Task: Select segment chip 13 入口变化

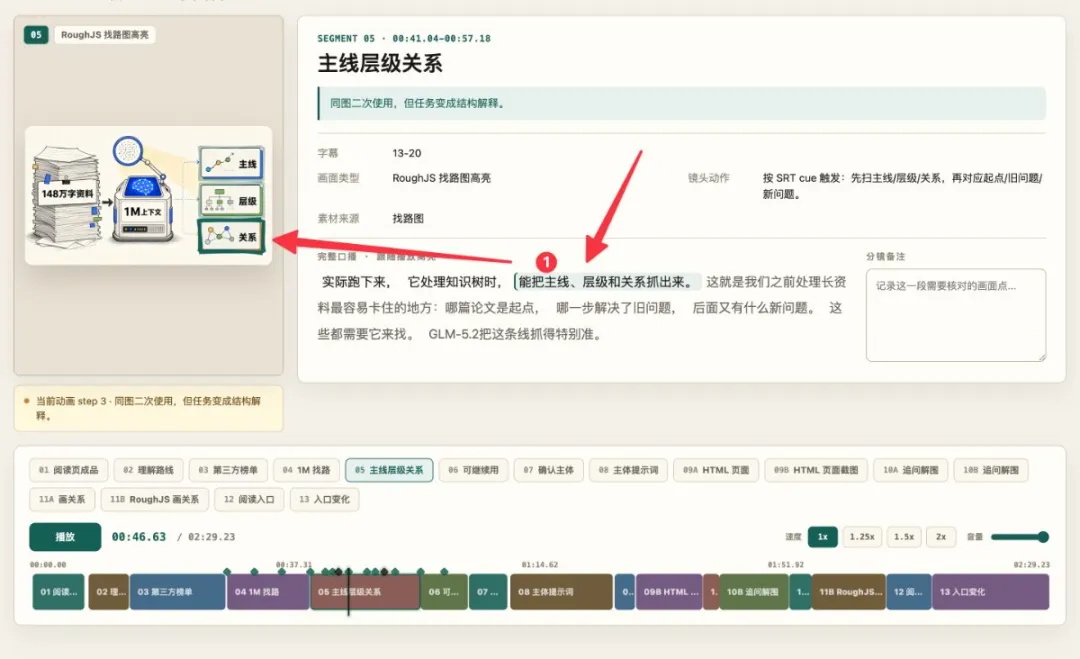Action: [x=324, y=499]
